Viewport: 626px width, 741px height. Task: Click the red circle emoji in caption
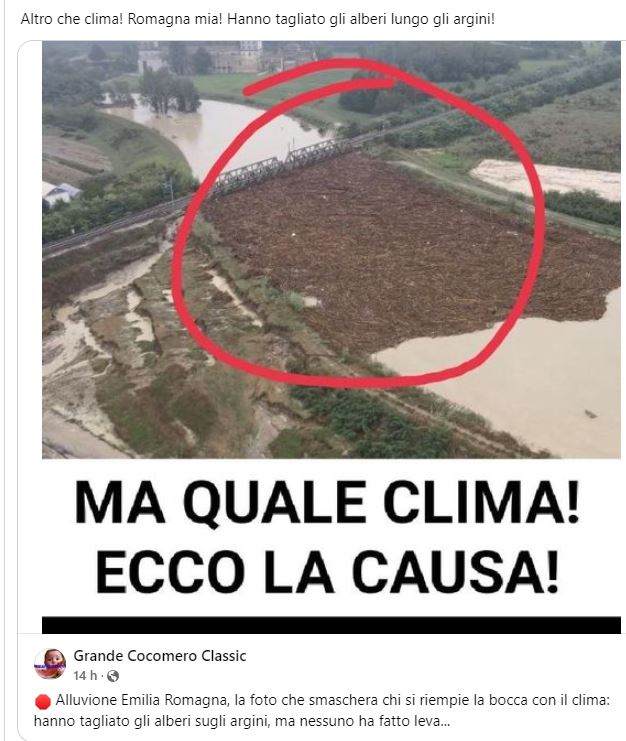click(43, 702)
